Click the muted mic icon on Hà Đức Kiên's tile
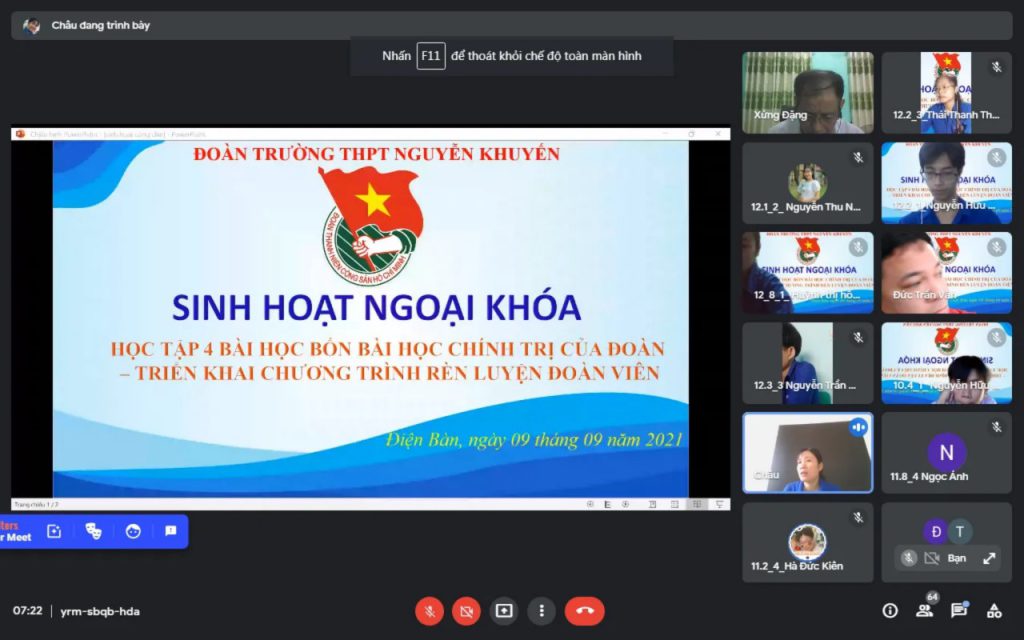 pyautogui.click(x=858, y=517)
